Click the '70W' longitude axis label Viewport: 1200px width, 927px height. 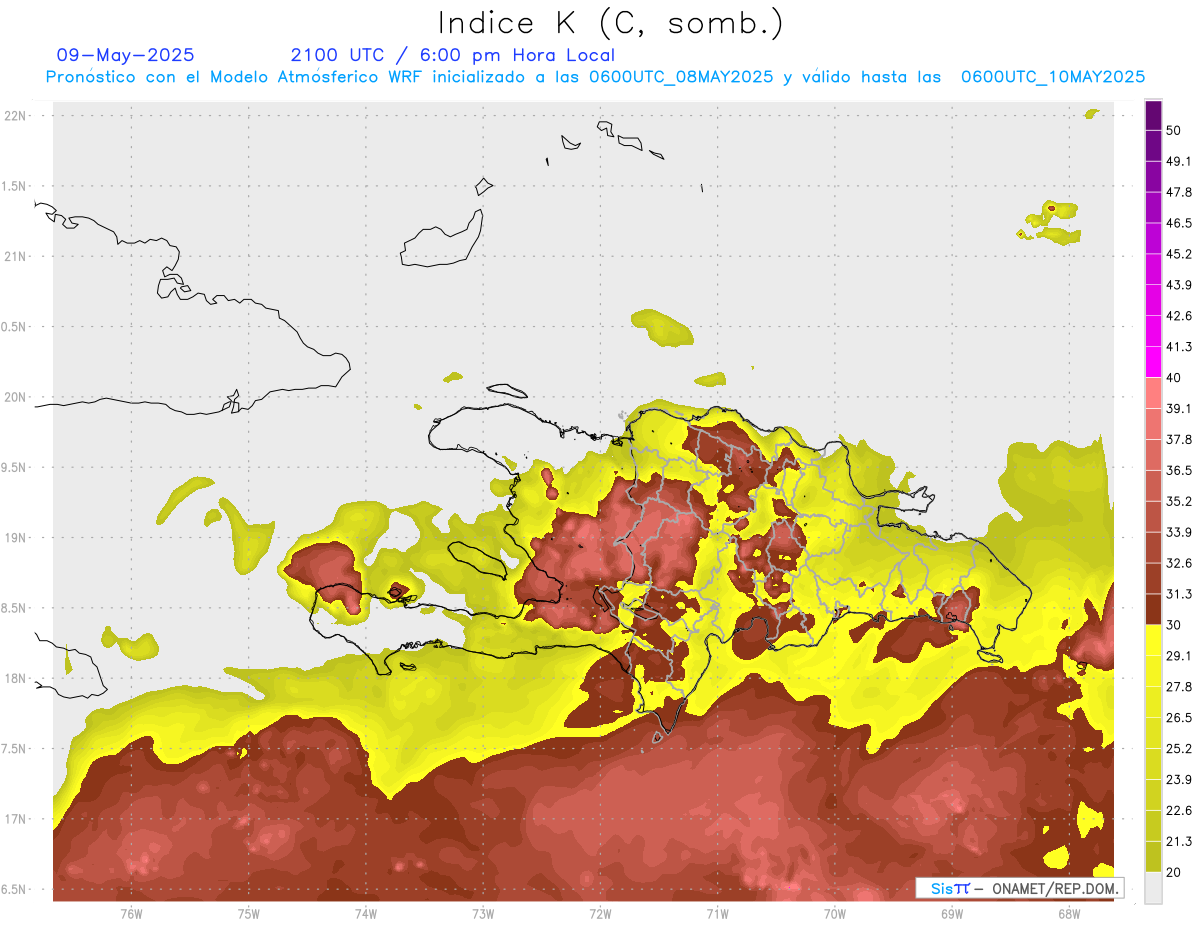834,913
